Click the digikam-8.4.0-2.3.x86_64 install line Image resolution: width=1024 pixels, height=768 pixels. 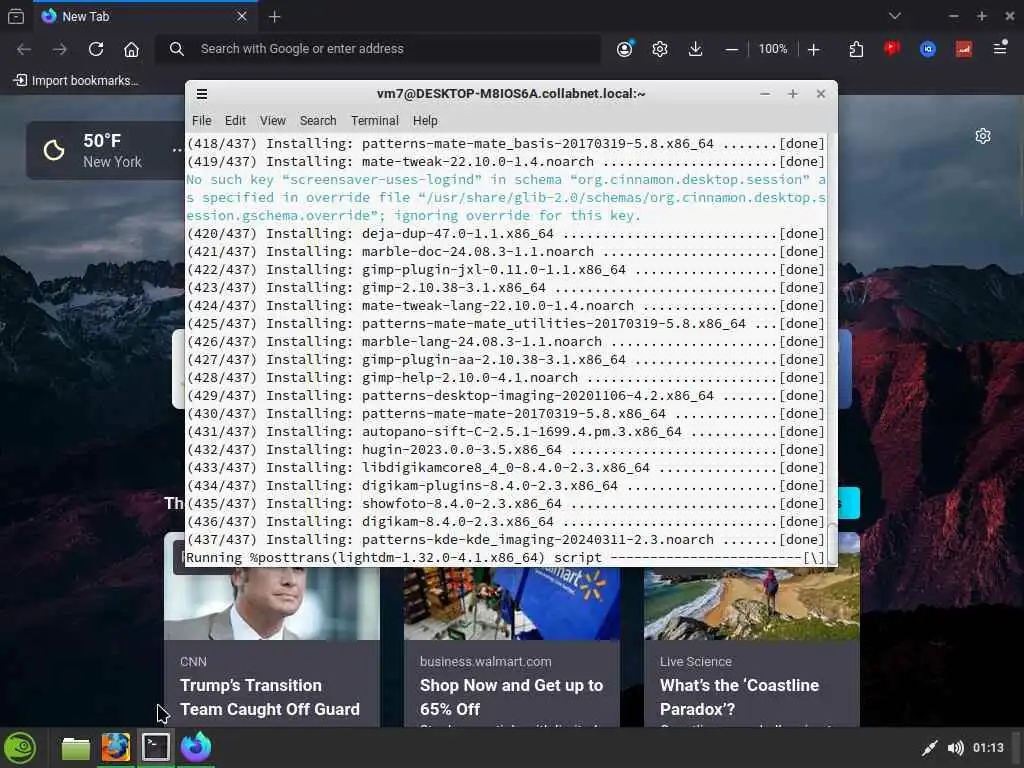pos(505,522)
